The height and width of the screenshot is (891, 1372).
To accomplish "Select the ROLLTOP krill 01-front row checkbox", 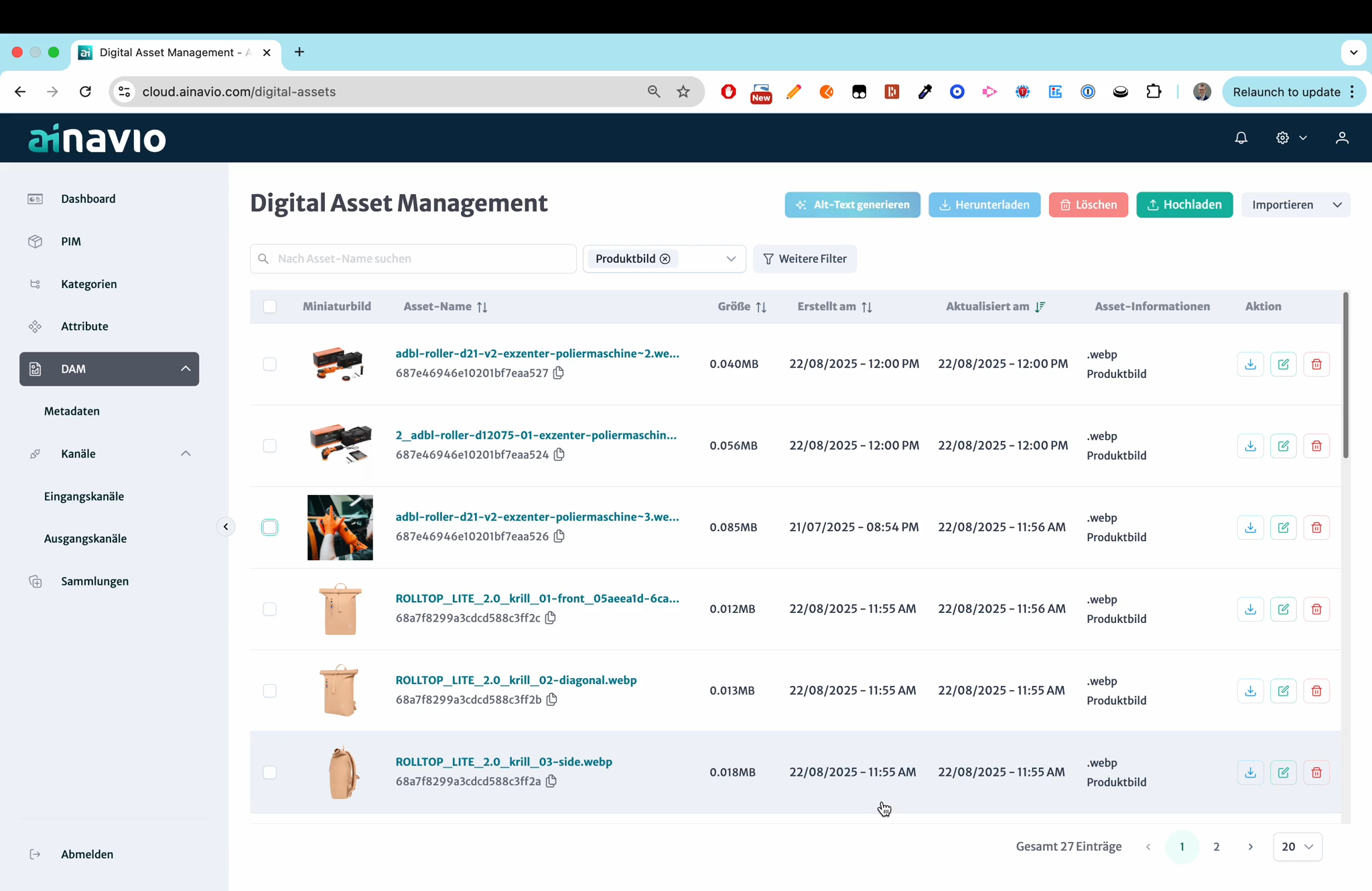I will tap(270, 609).
